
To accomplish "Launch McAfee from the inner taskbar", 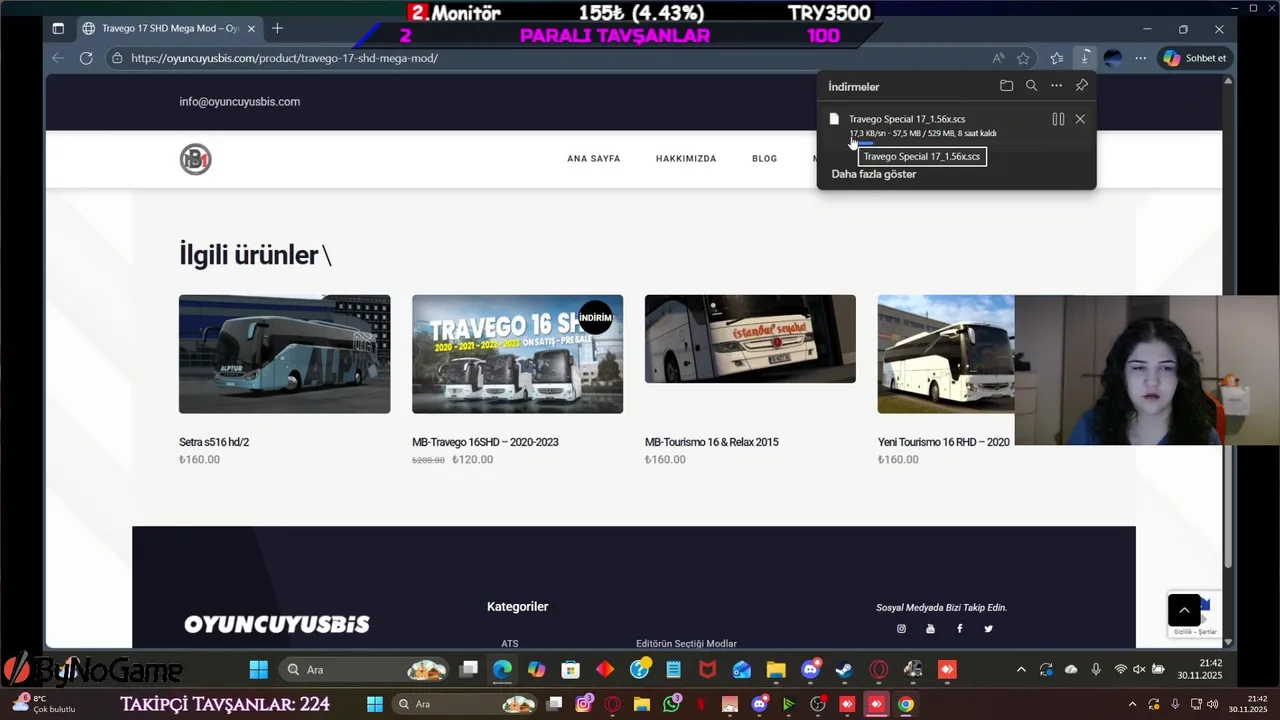I will [x=707, y=669].
